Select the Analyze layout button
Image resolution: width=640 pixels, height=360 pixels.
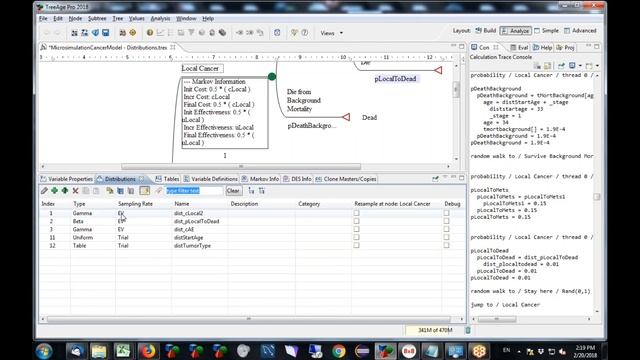(x=516, y=31)
